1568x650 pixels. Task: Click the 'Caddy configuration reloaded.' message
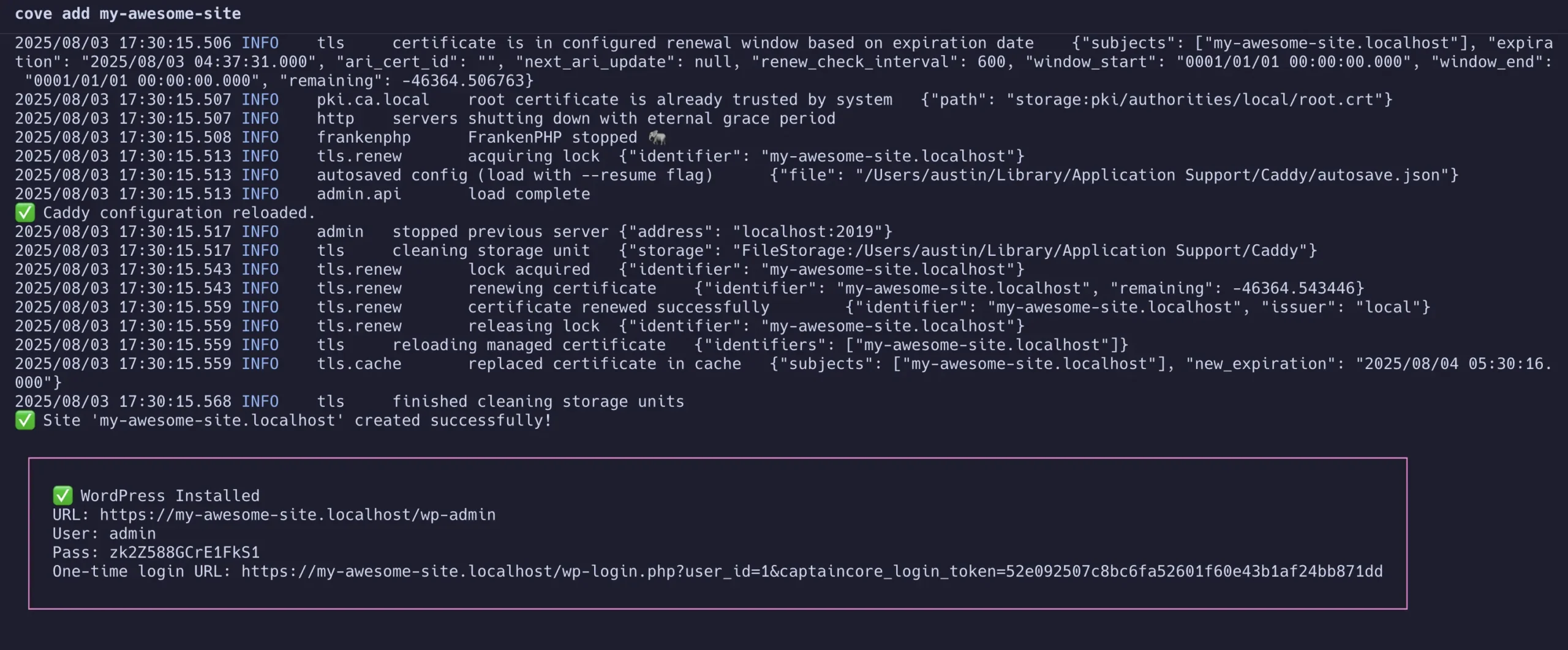click(179, 213)
